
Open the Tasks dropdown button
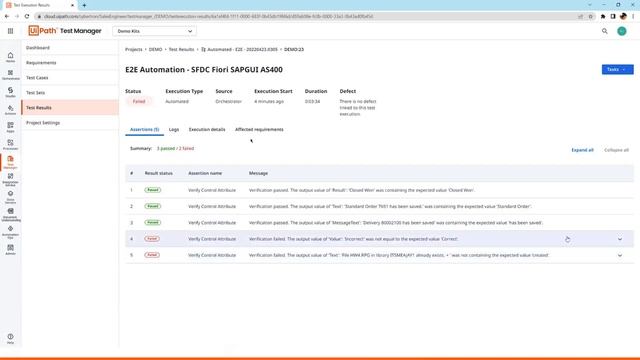point(618,69)
